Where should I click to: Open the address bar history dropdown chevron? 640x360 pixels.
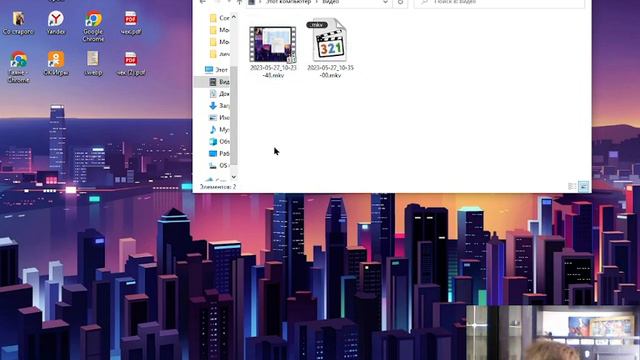pyautogui.click(x=385, y=2)
